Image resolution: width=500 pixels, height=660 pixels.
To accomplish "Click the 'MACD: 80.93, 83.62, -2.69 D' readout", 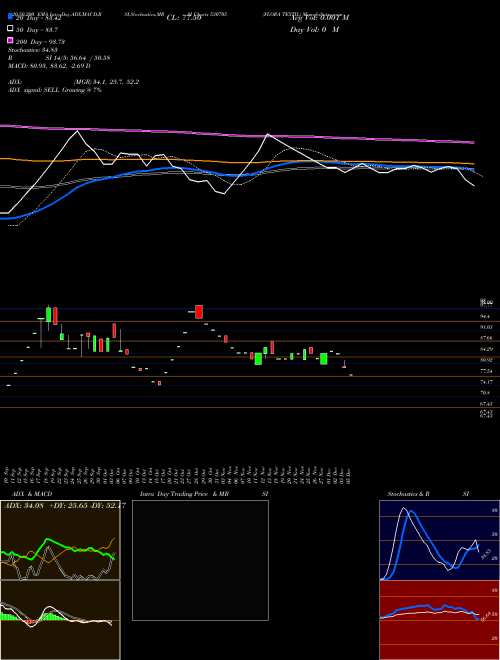I will tap(49, 66).
